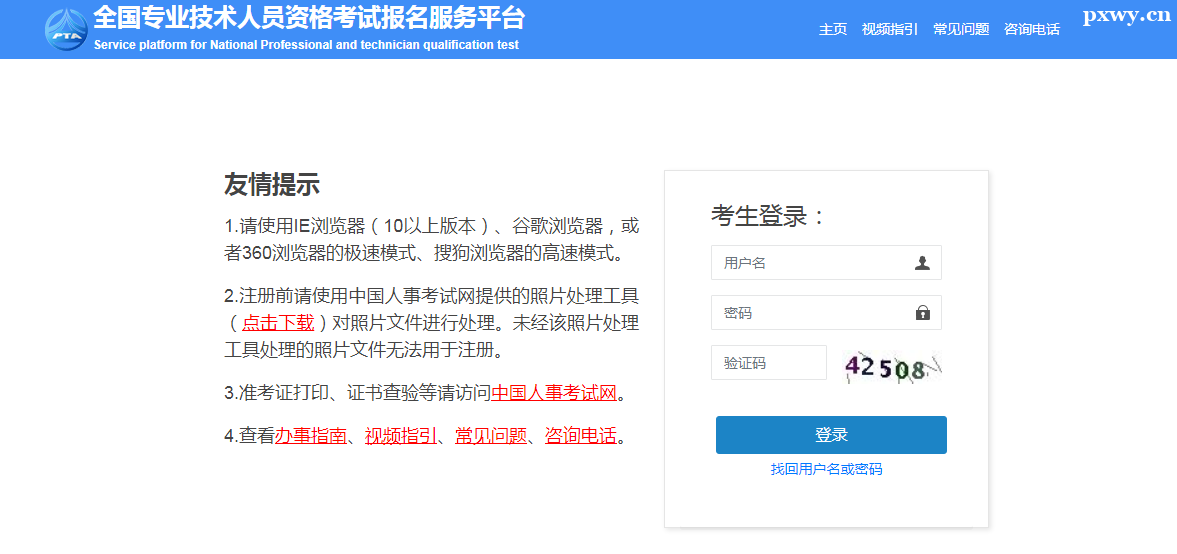Click the PTA logo in the header
The image size is (1177, 554).
[x=66, y=29]
